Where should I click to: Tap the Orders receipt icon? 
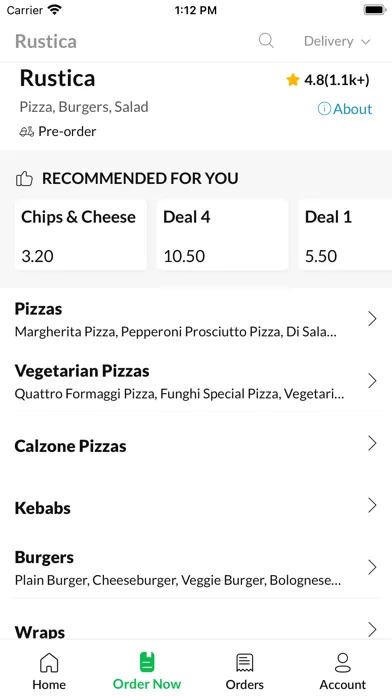(244, 663)
